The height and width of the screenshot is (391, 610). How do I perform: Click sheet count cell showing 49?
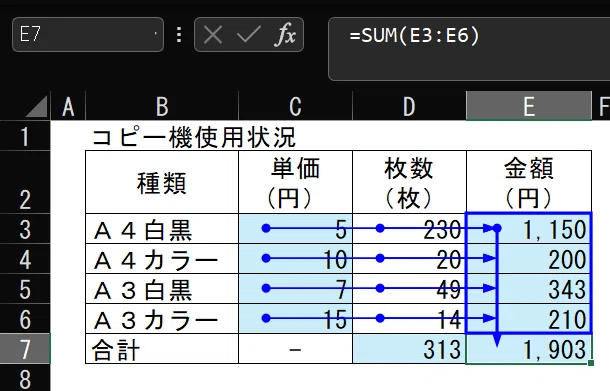click(409, 288)
